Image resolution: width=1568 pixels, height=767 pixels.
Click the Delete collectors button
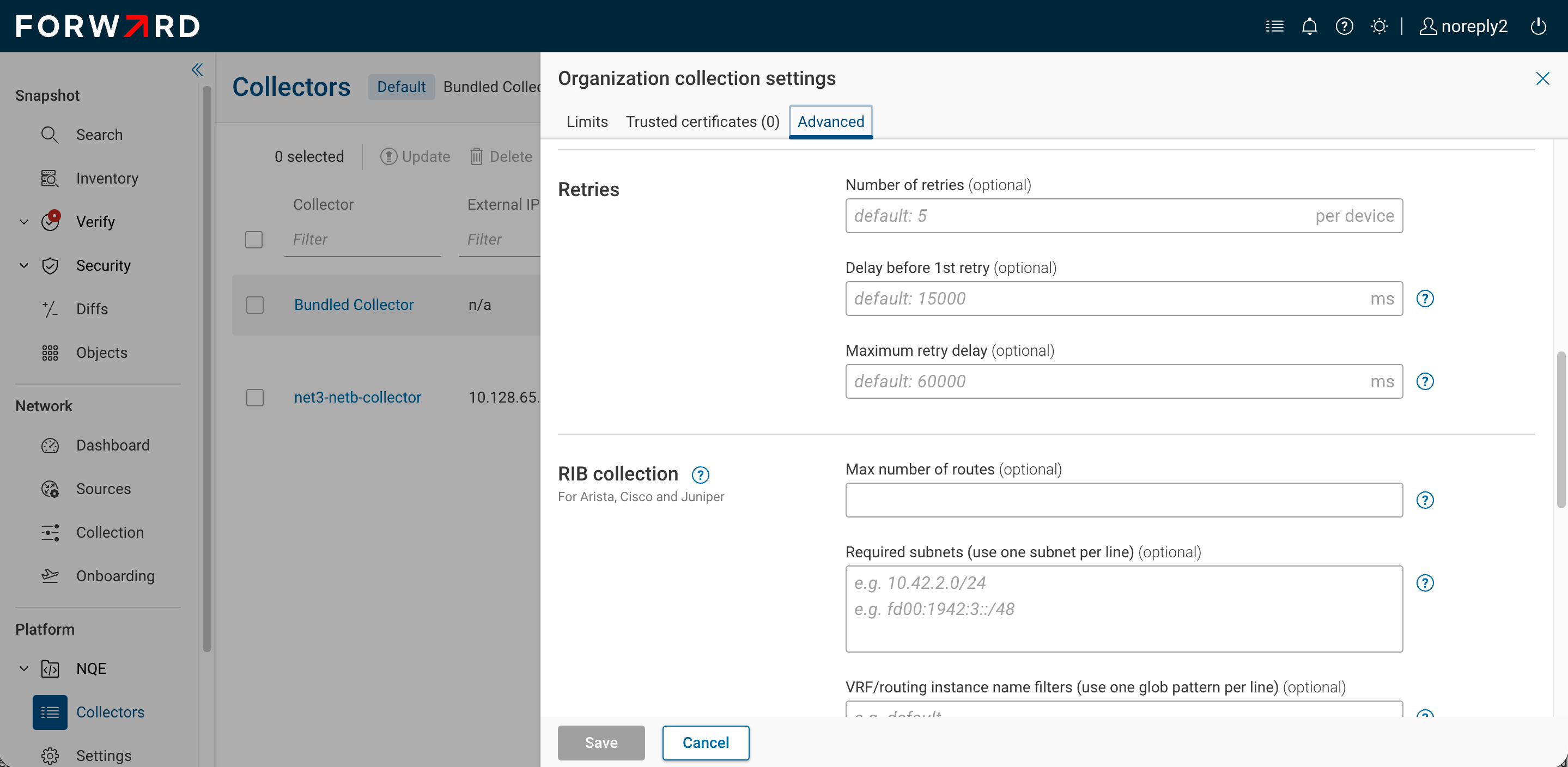[501, 156]
